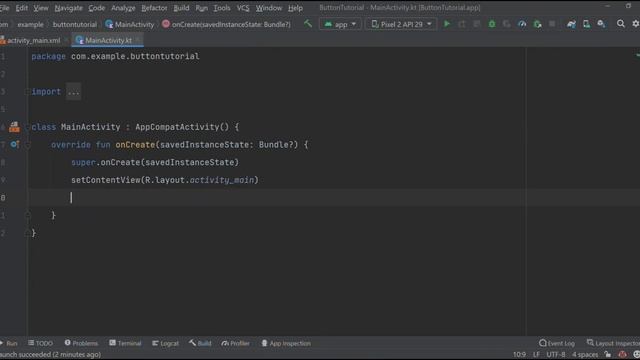Open the App Inspection tool window
The height and width of the screenshot is (360, 640).
tap(286, 343)
